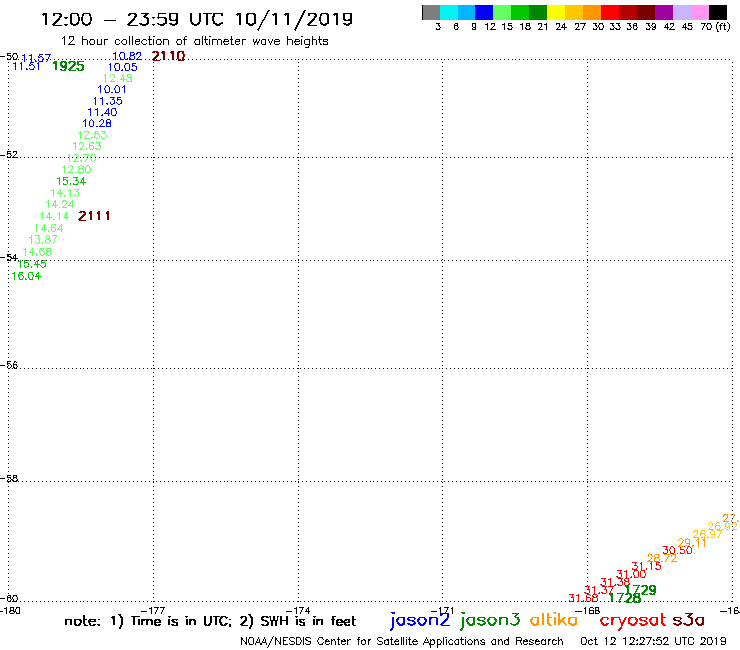Click the longitude axis label -174
The width and height of the screenshot is (740, 650).
point(298,611)
